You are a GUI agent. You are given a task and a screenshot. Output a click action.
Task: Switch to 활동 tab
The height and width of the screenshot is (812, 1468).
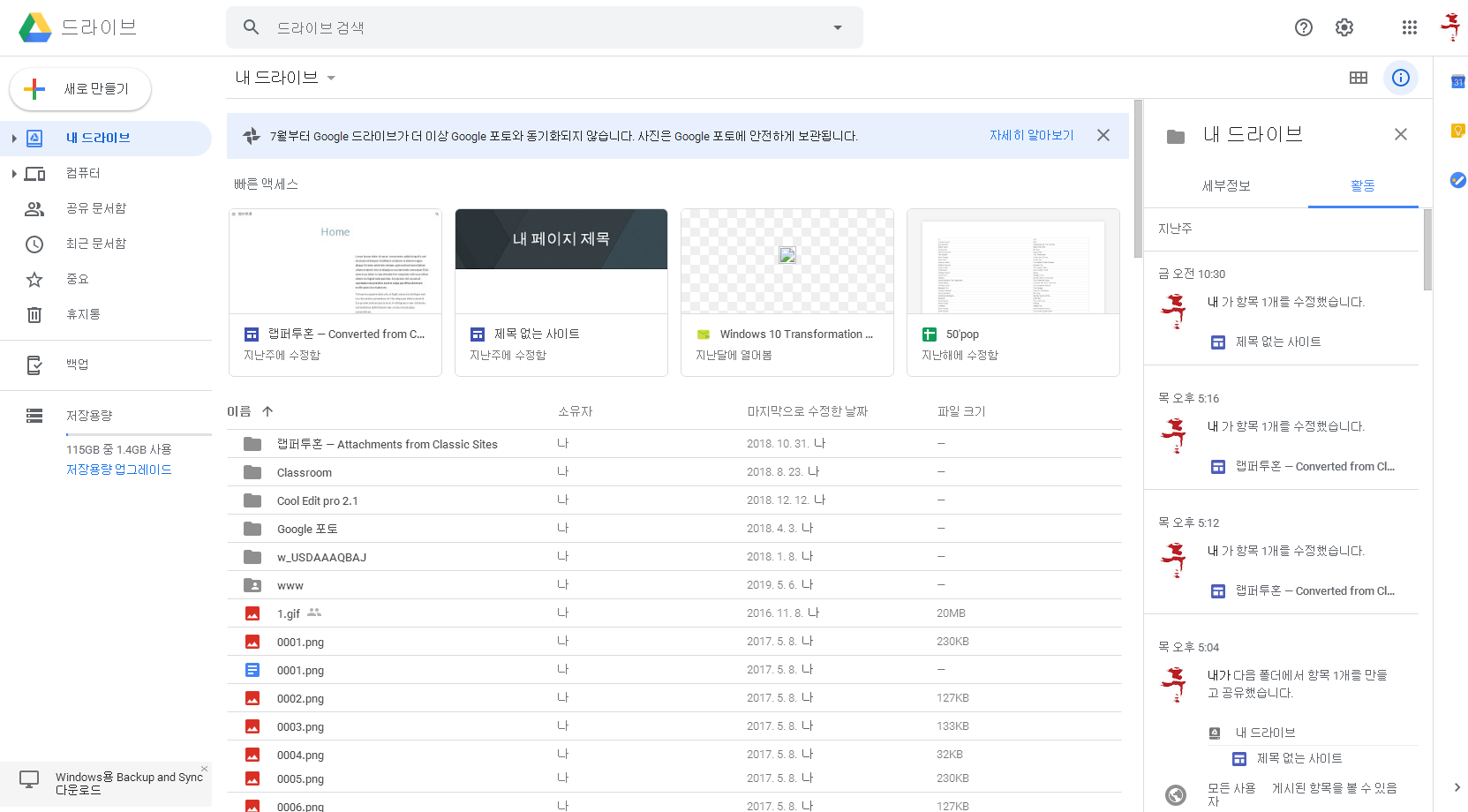1363,186
